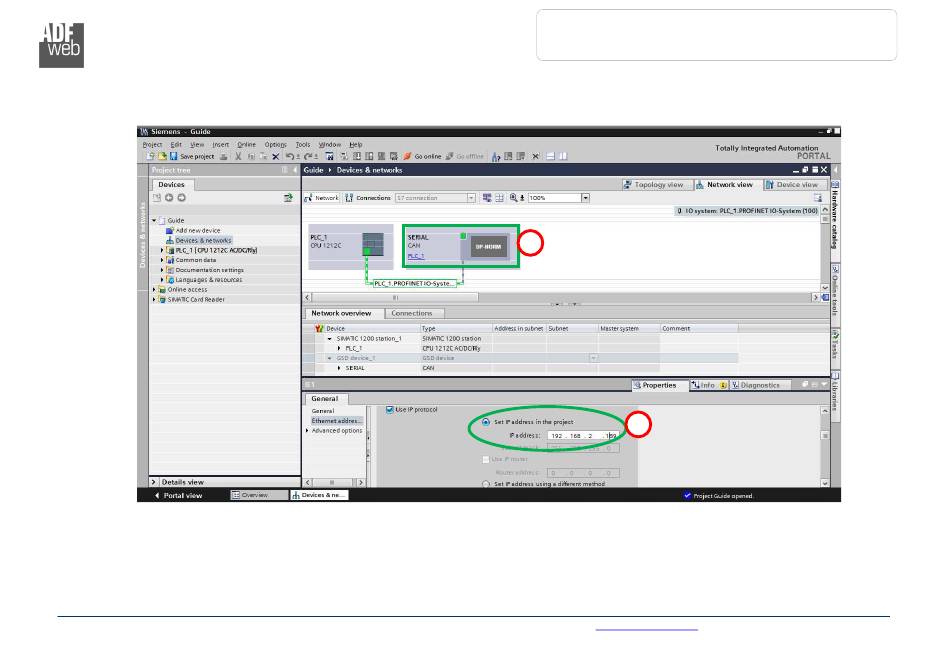950x667 pixels.
Task: Click the SERIAL CAN device block
Action: pos(461,247)
